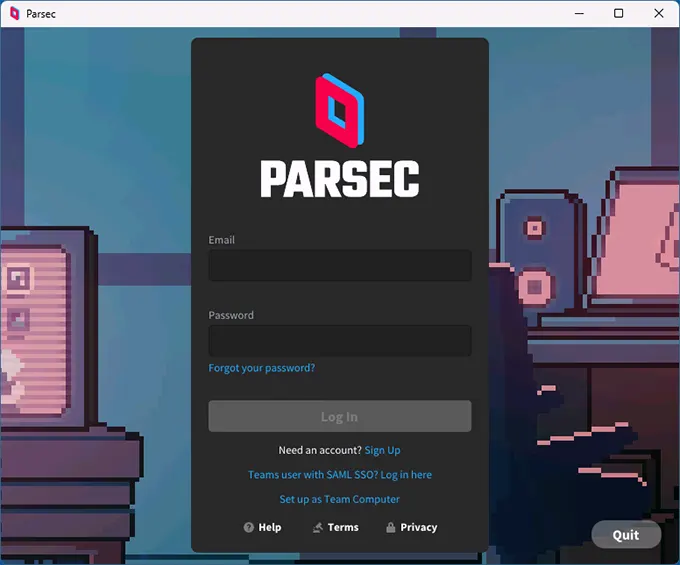This screenshot has width=680, height=565.
Task: Minimize the Parsec window
Action: (579, 13)
